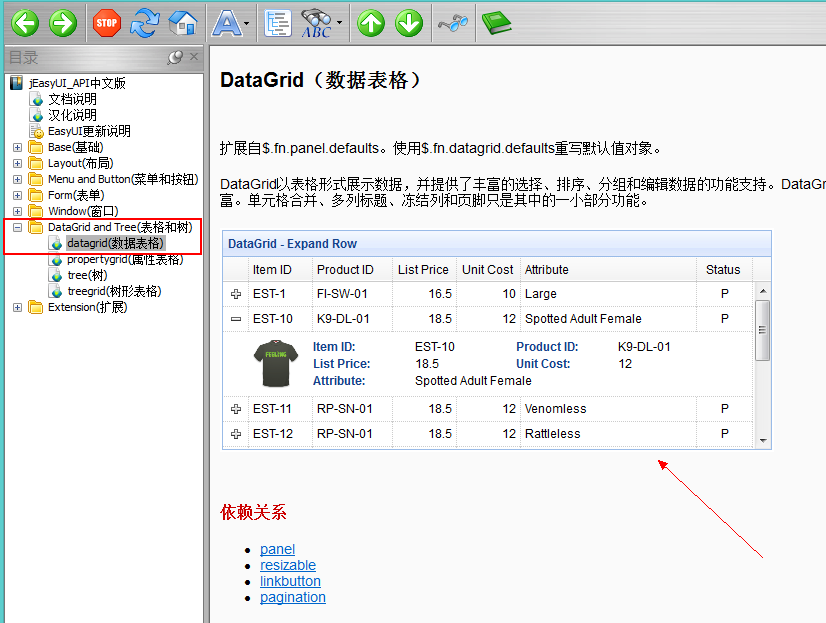Open treegrid(树形表格) entry
This screenshot has height=623, width=826.
click(114, 291)
